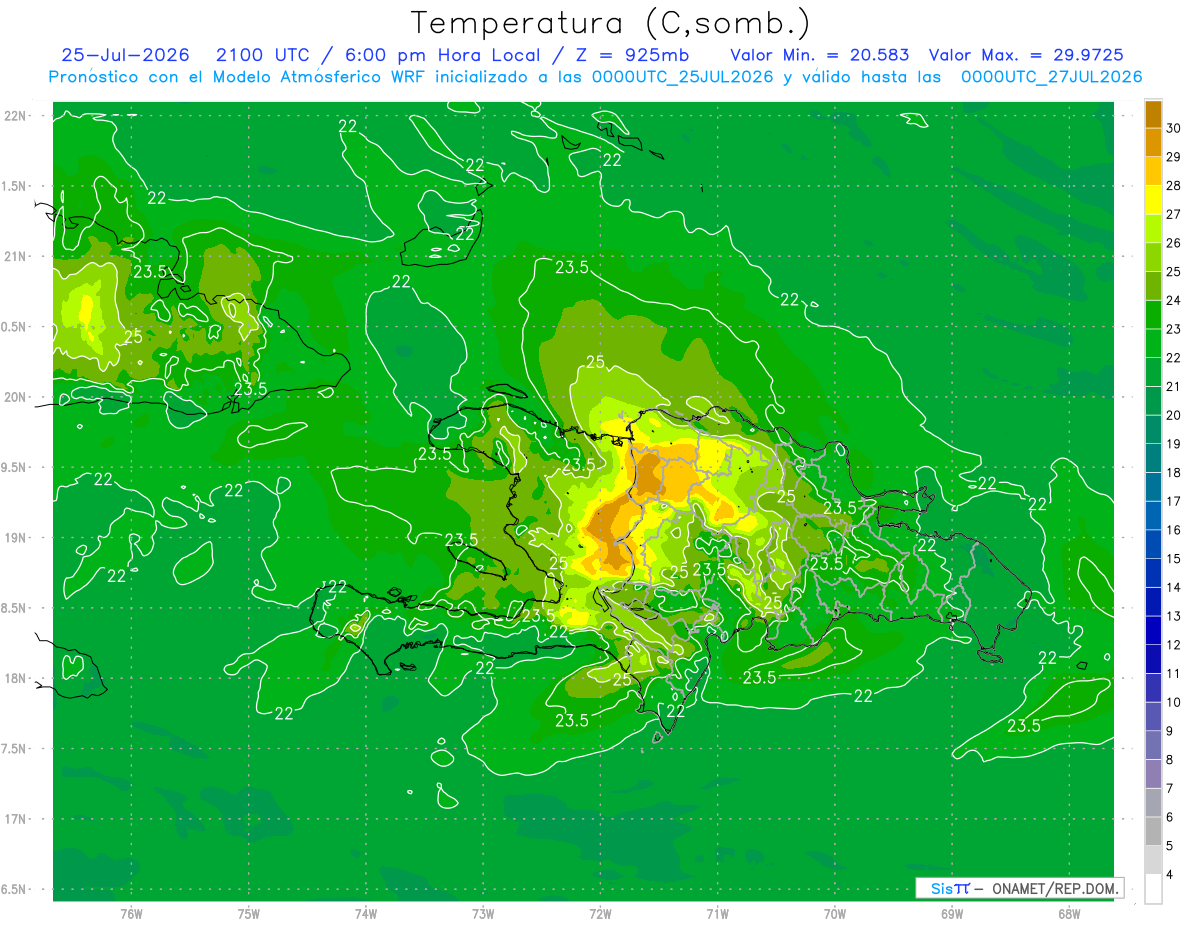The height and width of the screenshot is (927, 1200).
Task: Click the colorbar scale label '17'
Action: coord(1174,501)
